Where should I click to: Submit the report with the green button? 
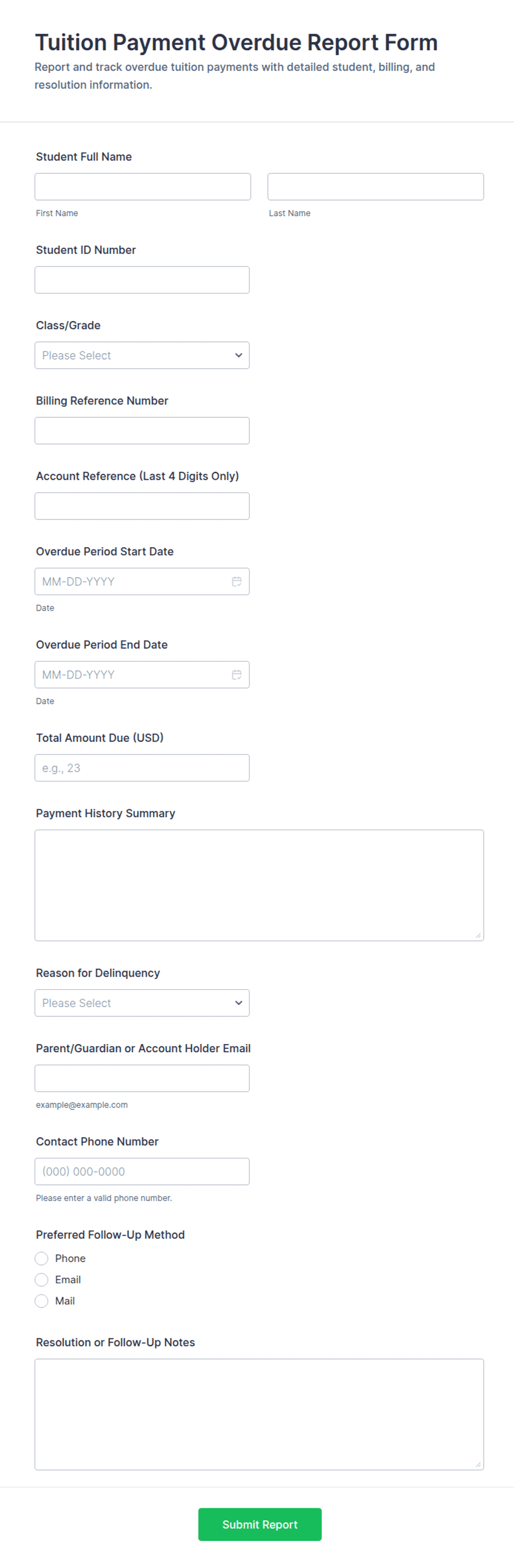click(x=260, y=1524)
